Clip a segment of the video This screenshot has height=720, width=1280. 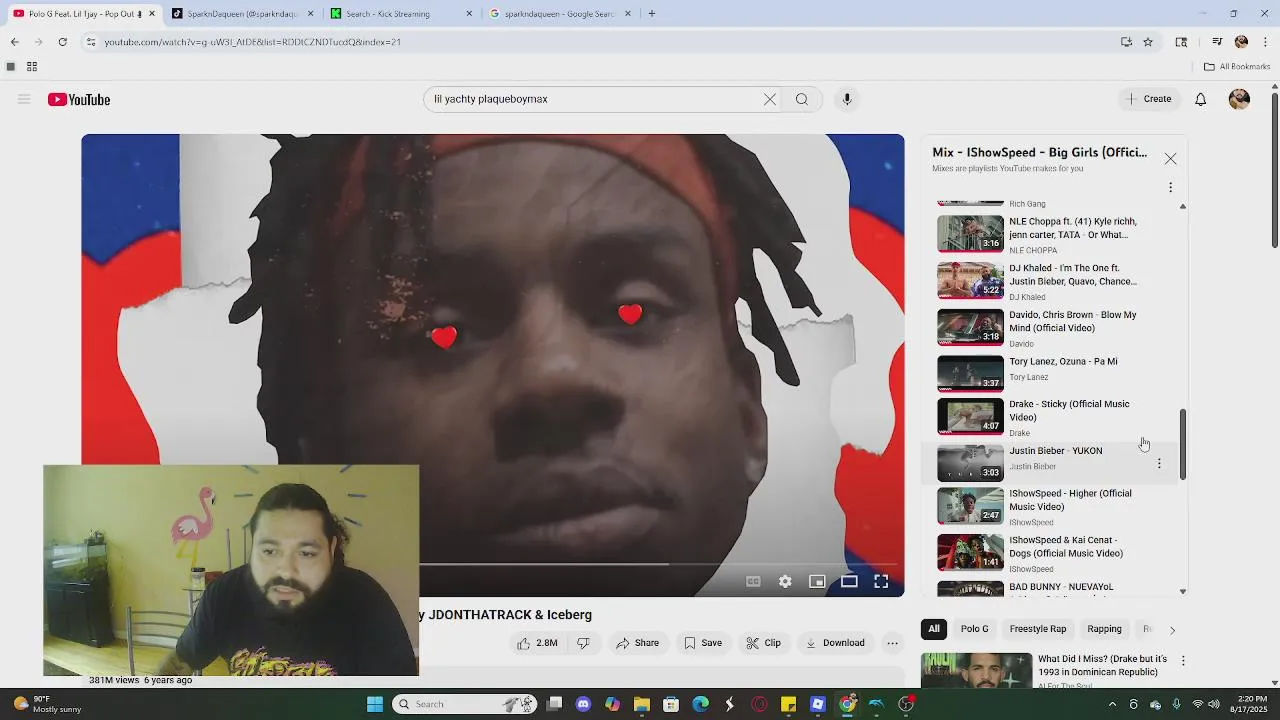[x=763, y=643]
